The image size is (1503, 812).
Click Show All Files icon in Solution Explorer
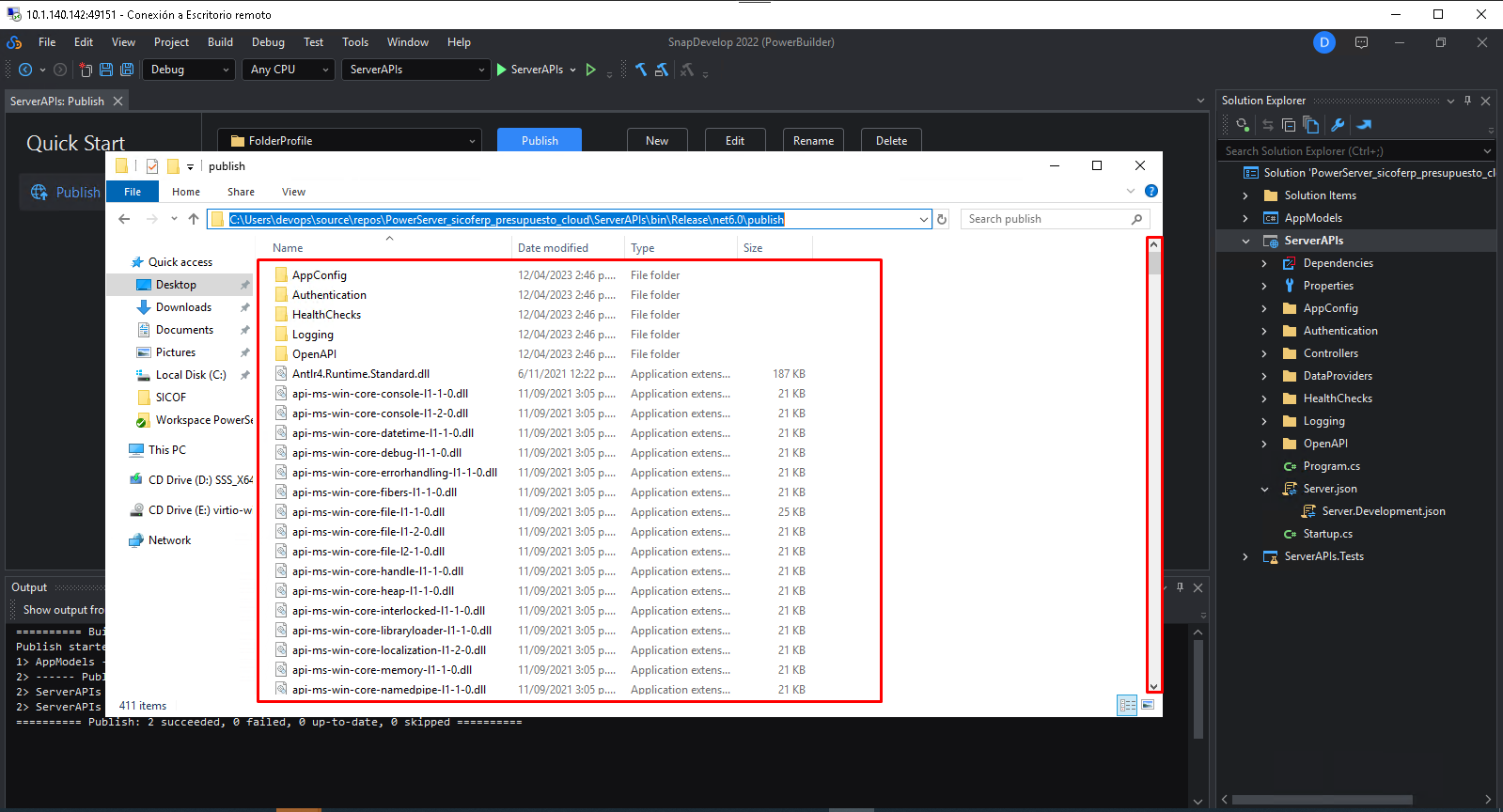[1311, 125]
